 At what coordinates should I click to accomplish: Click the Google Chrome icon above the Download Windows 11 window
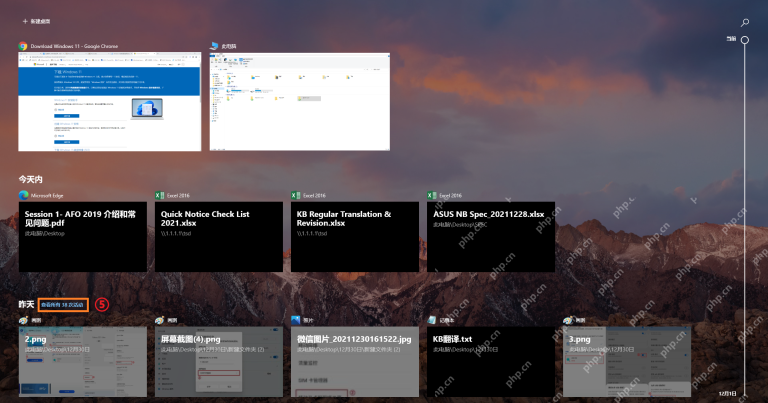tap(23, 46)
